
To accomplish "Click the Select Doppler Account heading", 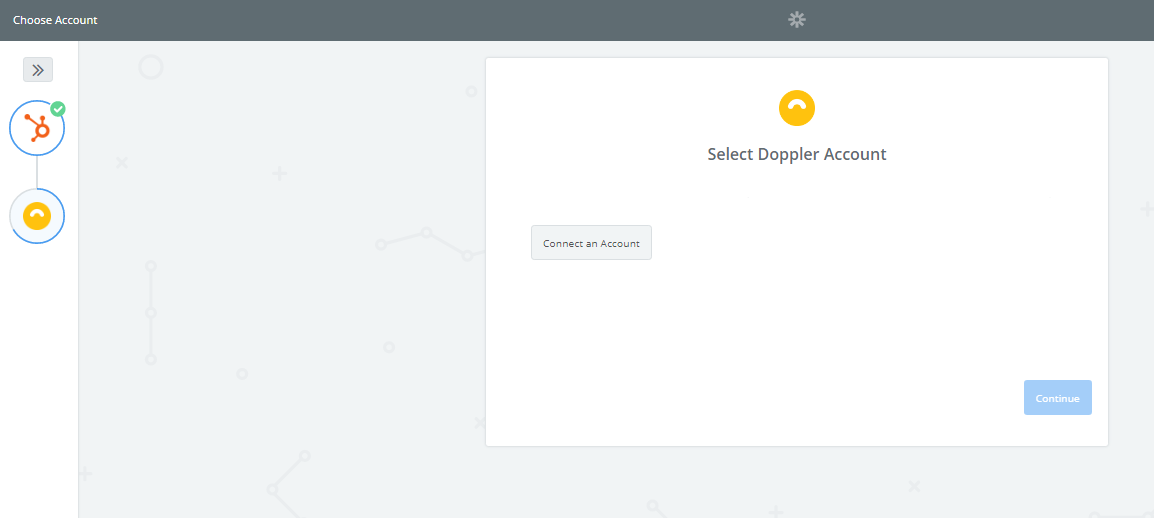I will [796, 155].
